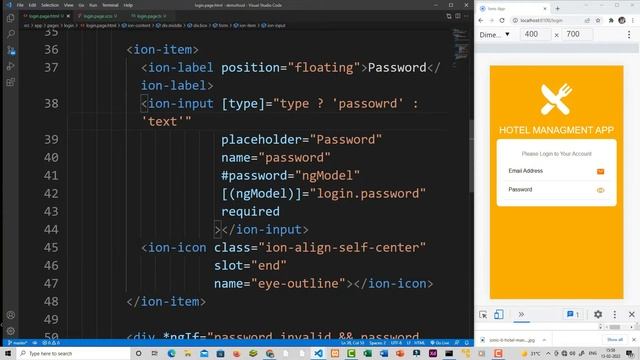Open the Edit menu in VS Code
The image size is (640, 360).
pyautogui.click(x=32, y=5)
